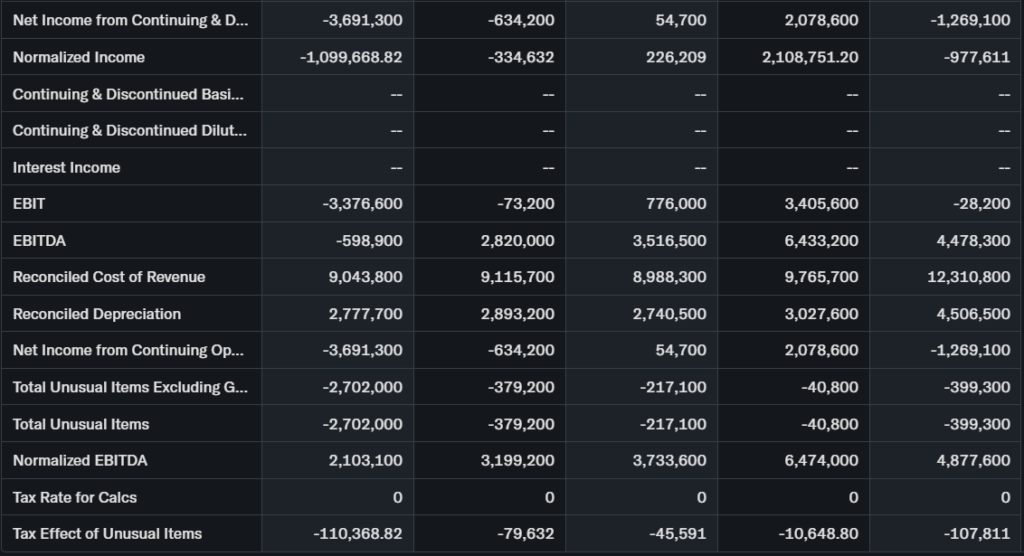Click the EBIT row label

pyautogui.click(x=29, y=204)
